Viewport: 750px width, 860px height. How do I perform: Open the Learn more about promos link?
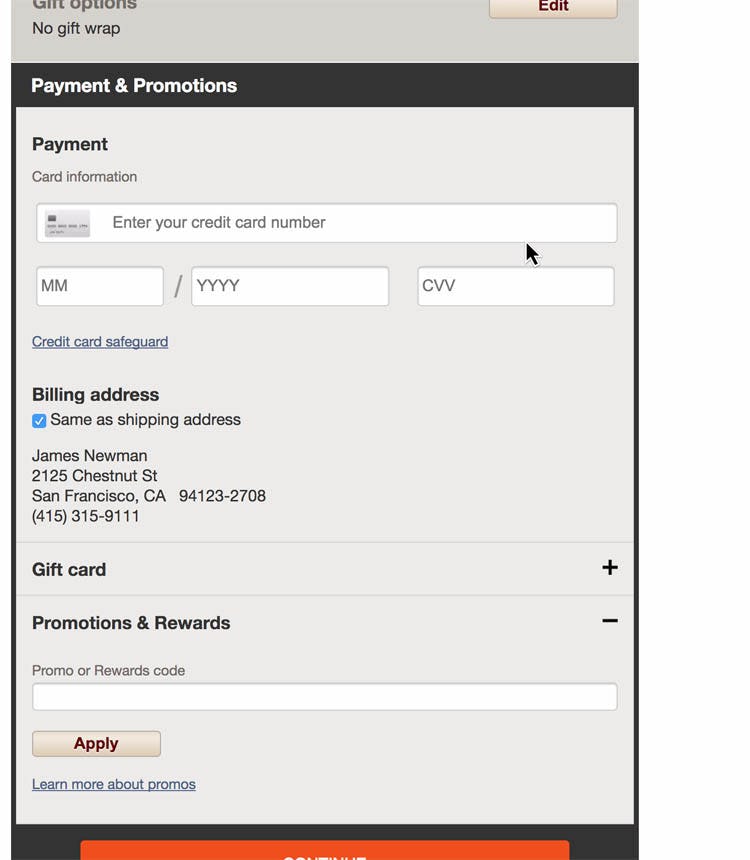[114, 785]
